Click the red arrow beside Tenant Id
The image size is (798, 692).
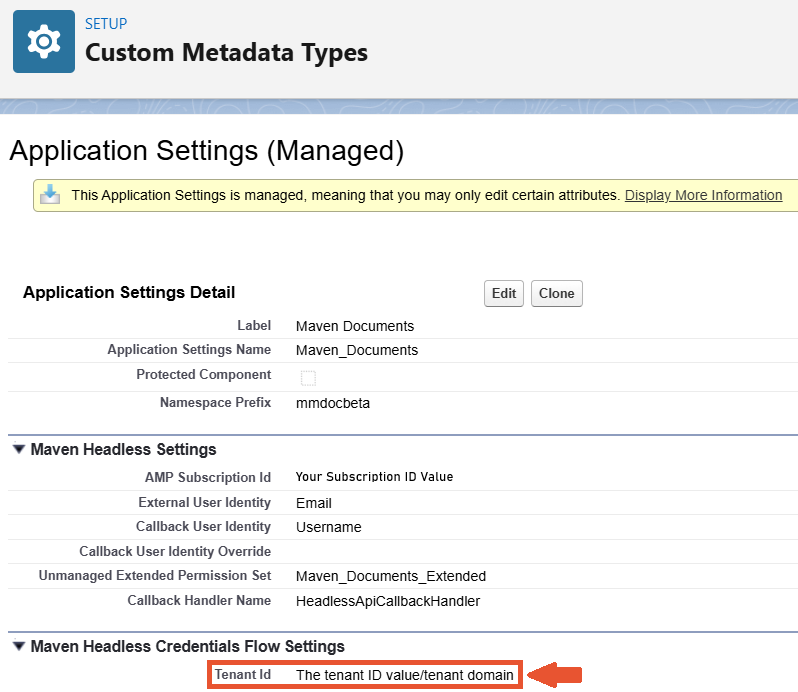click(555, 675)
